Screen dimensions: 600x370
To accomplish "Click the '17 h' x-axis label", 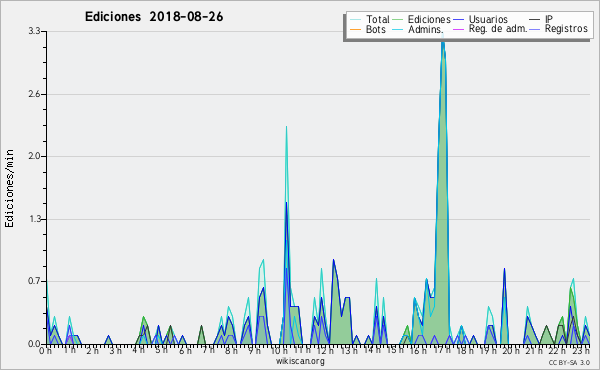I will (442, 350).
